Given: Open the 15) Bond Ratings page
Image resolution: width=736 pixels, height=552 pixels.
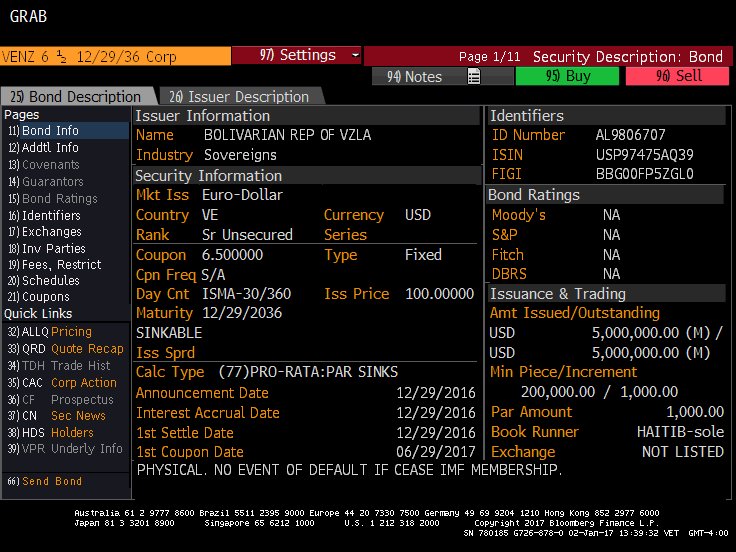Looking at the screenshot, I should (x=53, y=199).
